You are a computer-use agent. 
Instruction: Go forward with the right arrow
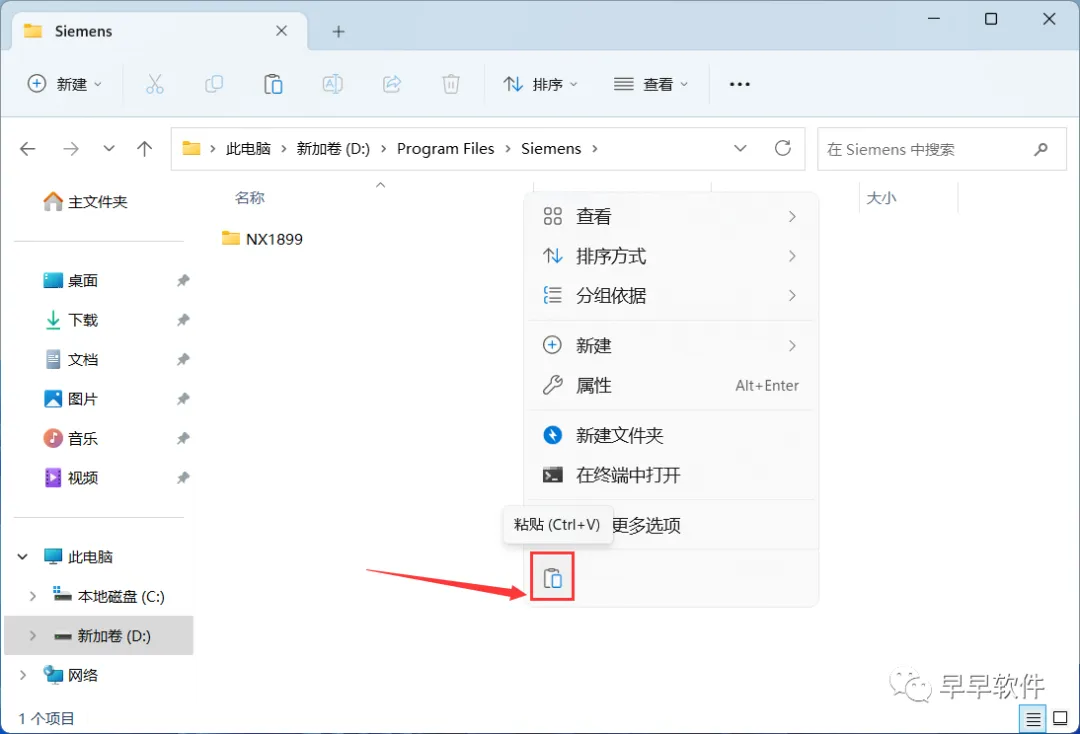pyautogui.click(x=71, y=149)
